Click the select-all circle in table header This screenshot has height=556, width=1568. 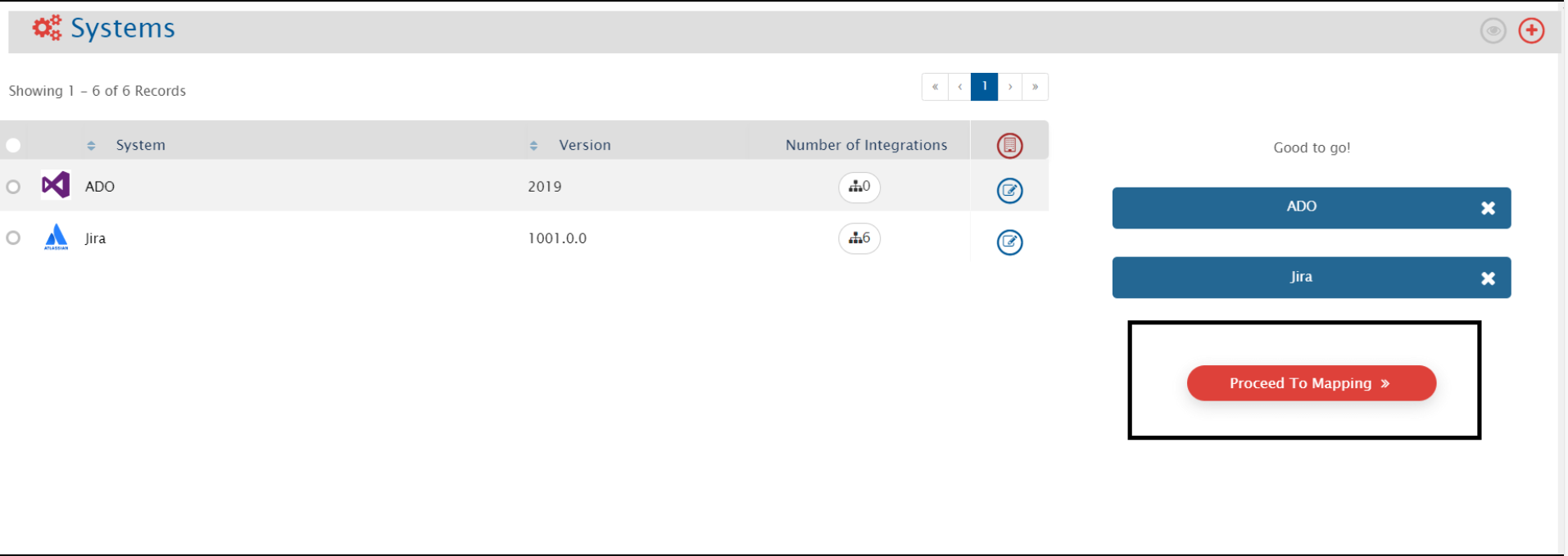(x=13, y=145)
